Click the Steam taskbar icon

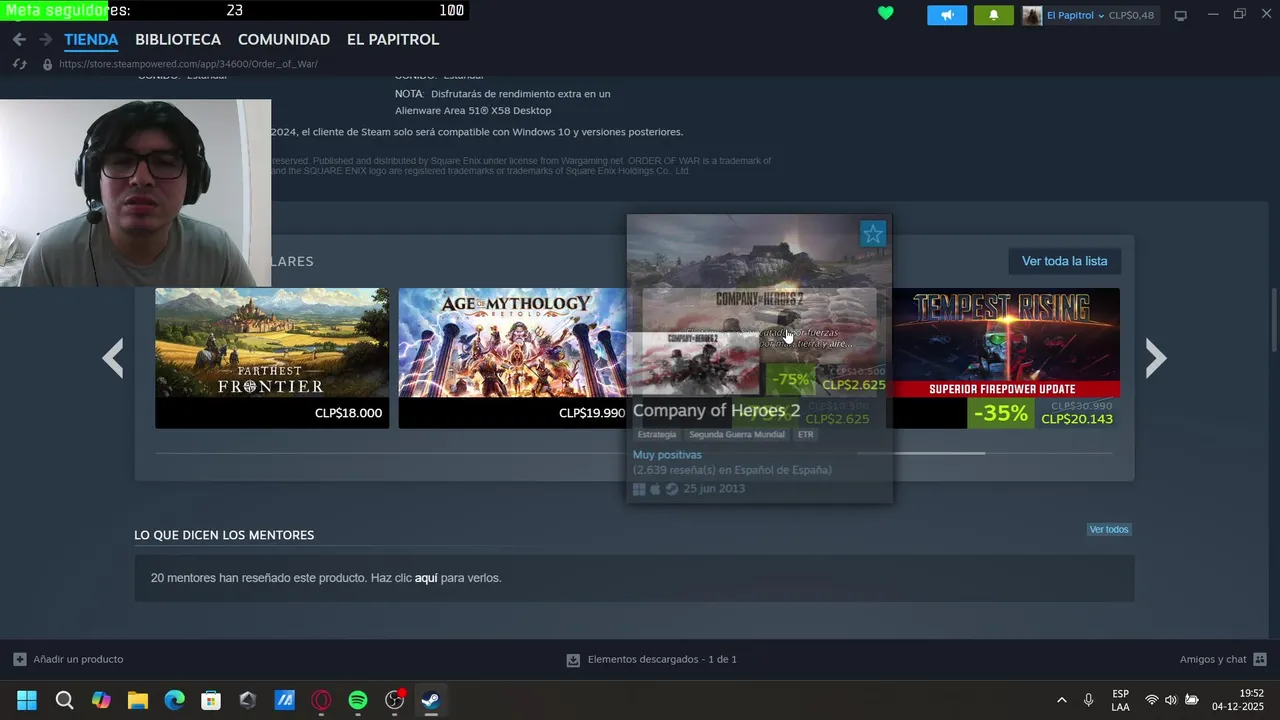tap(431, 700)
